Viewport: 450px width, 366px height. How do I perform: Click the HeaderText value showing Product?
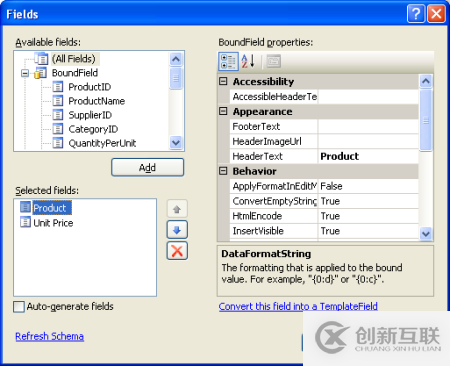tap(368, 156)
